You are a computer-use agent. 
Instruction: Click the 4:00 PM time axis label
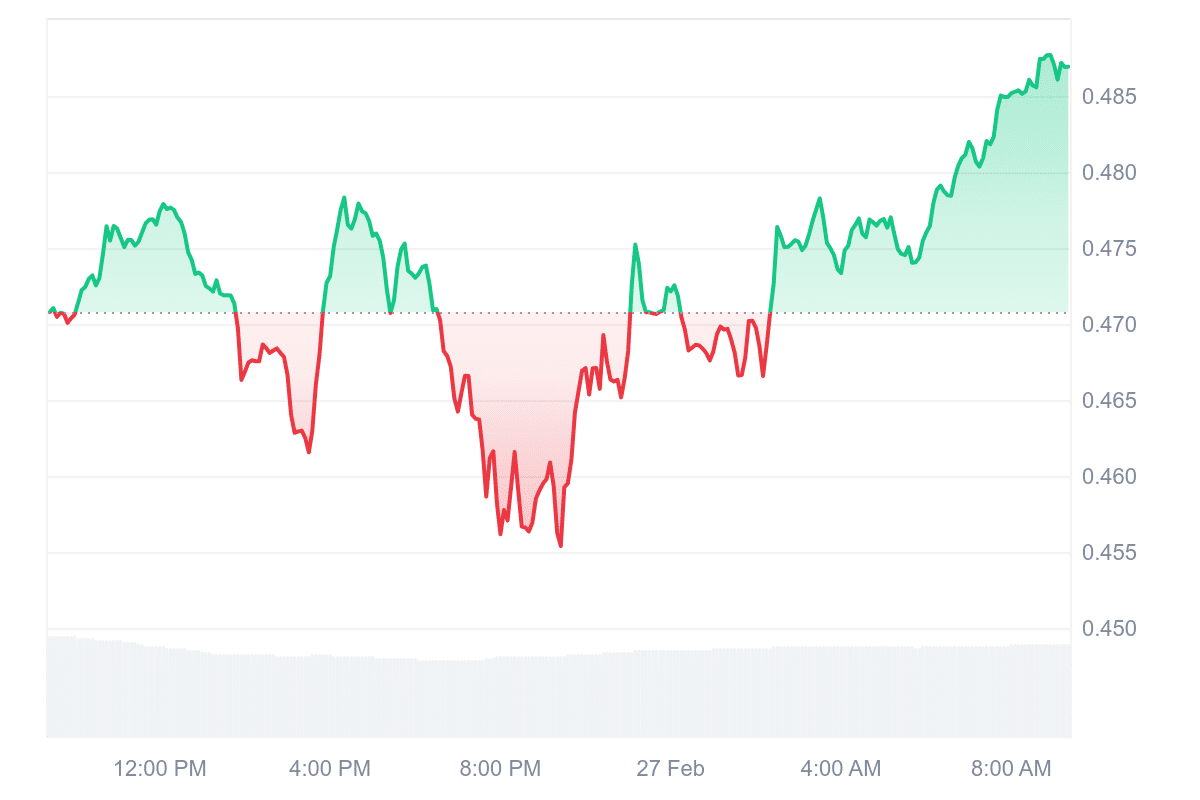(330, 769)
